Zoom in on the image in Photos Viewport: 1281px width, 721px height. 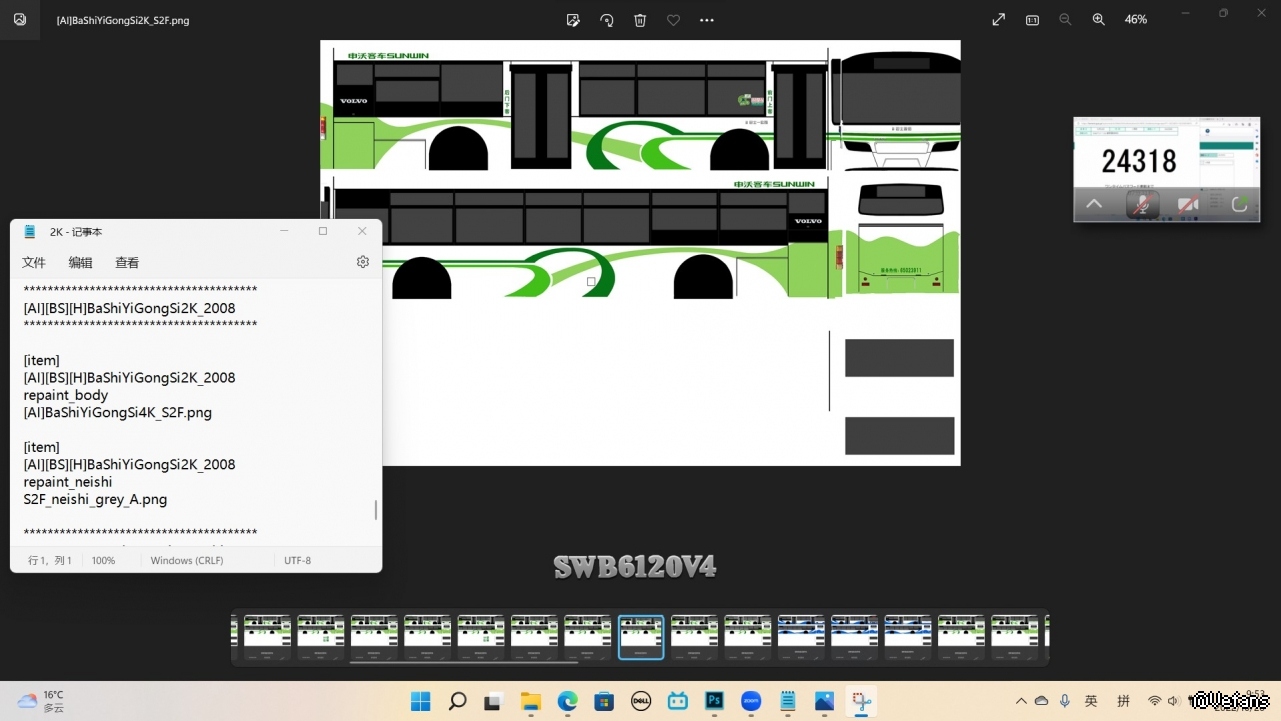coord(1098,20)
